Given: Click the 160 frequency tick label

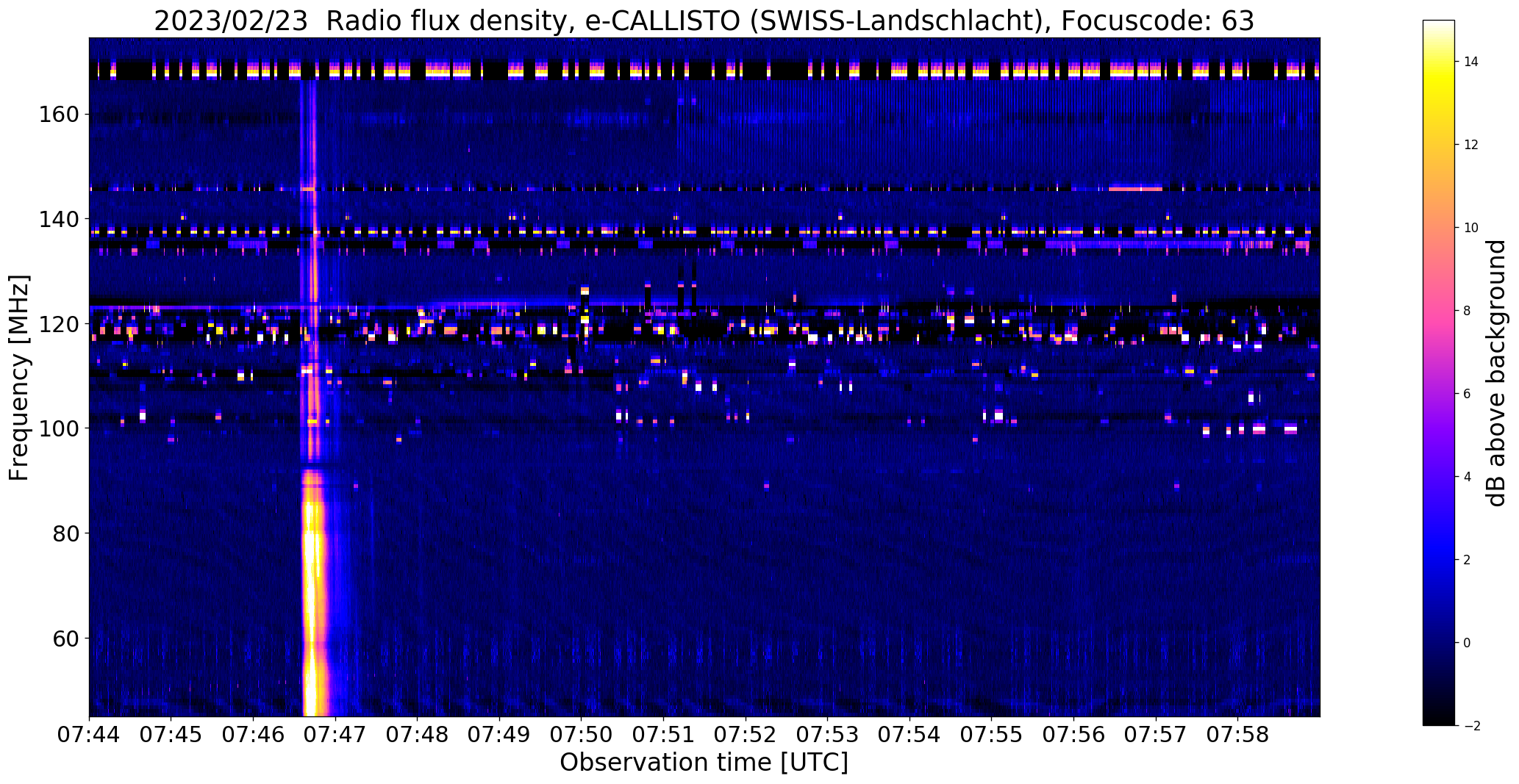Looking at the screenshot, I should click(60, 115).
